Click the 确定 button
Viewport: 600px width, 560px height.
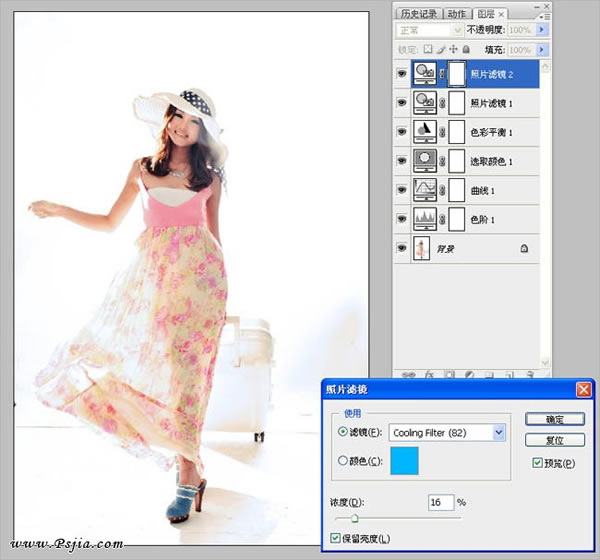click(555, 419)
